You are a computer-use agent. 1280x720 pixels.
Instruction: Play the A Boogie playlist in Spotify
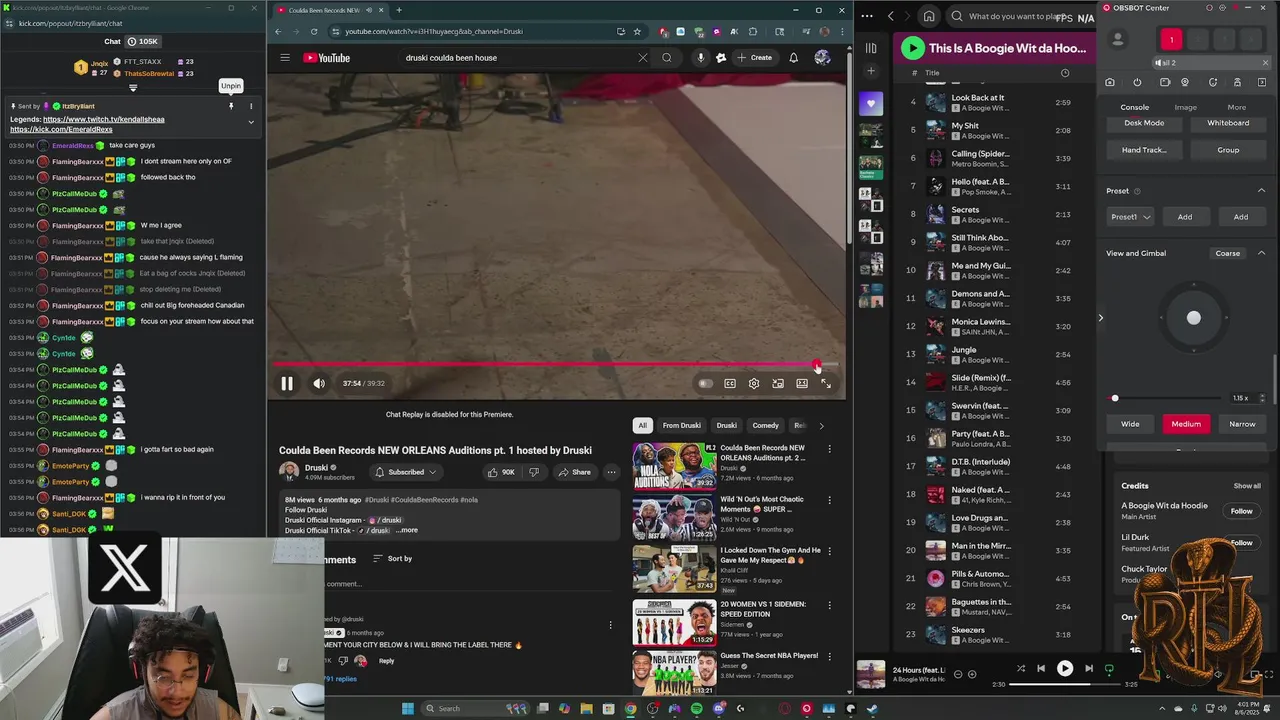point(912,48)
